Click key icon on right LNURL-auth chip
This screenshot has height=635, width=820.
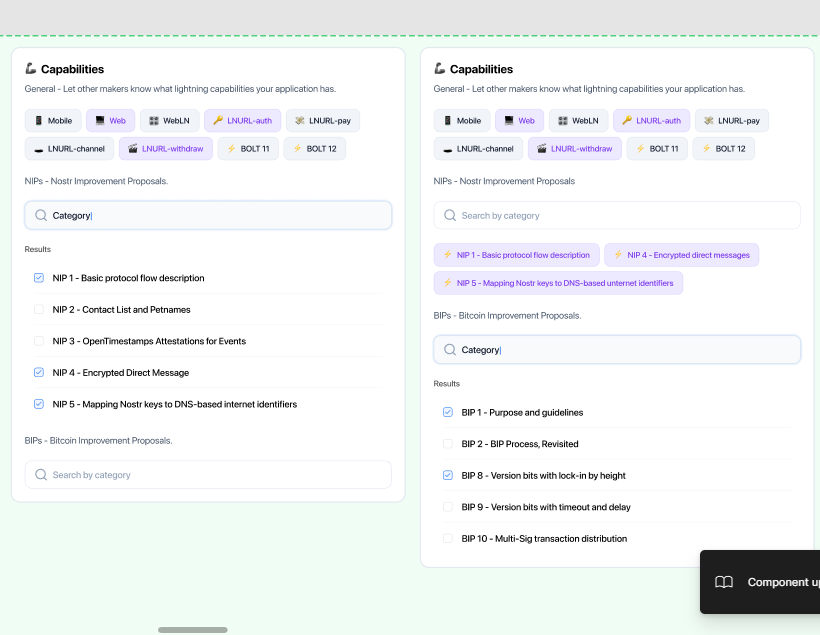(627, 120)
